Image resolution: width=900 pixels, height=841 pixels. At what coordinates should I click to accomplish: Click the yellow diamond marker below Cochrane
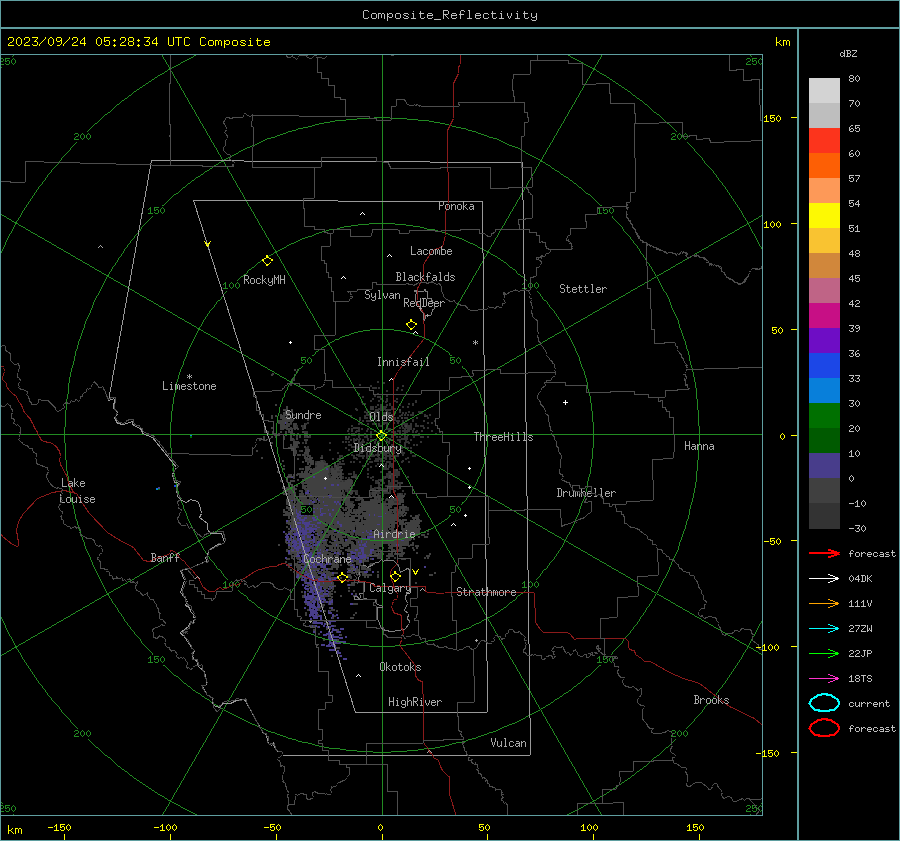pos(342,577)
